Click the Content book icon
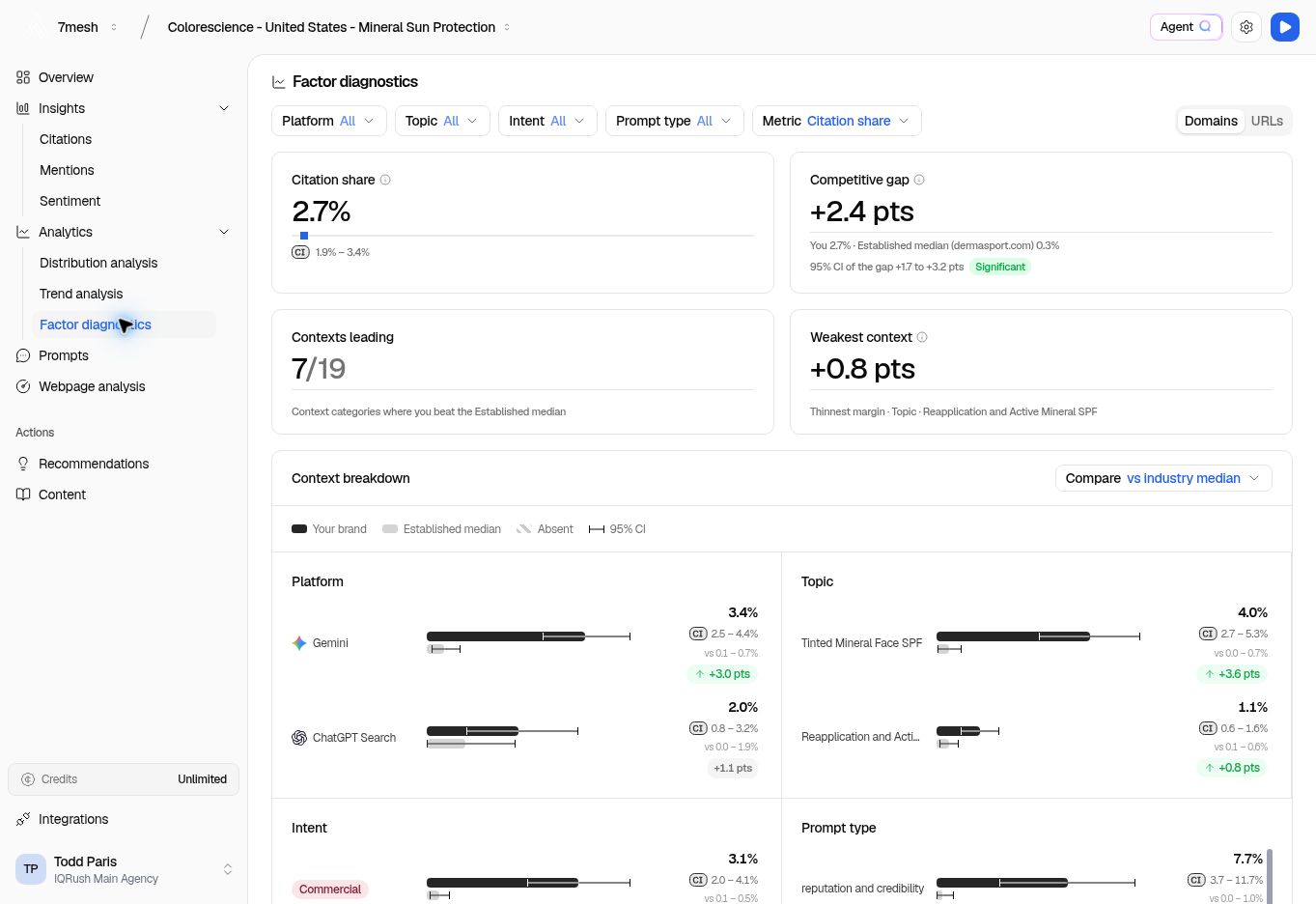Screen dimensions: 1316x904 click(x=23, y=494)
